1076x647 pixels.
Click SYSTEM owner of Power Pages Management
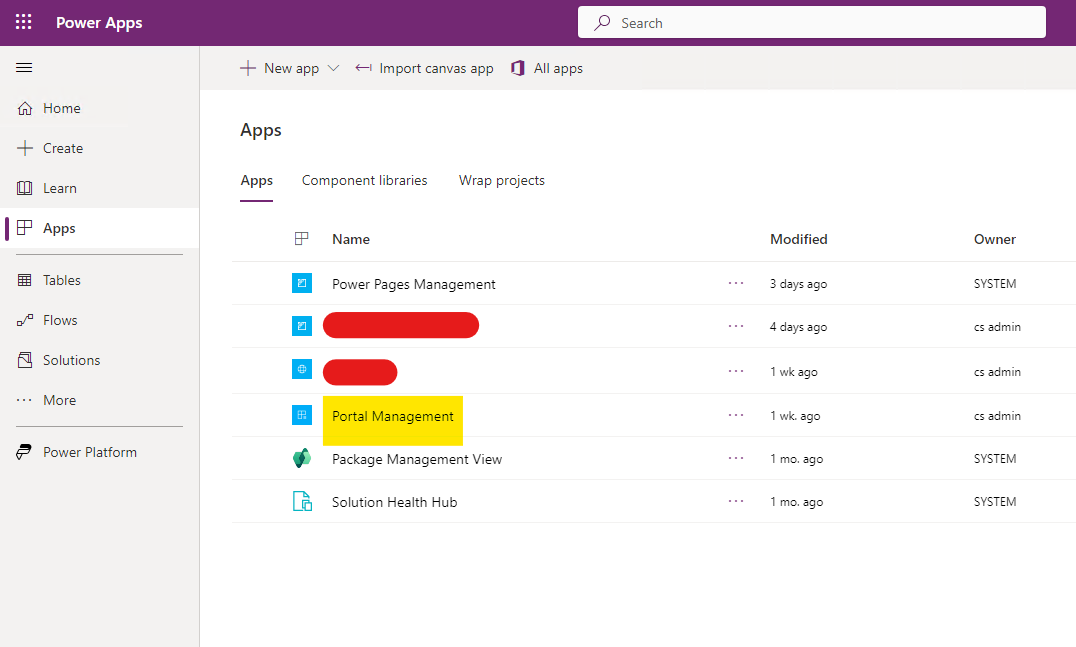click(995, 283)
